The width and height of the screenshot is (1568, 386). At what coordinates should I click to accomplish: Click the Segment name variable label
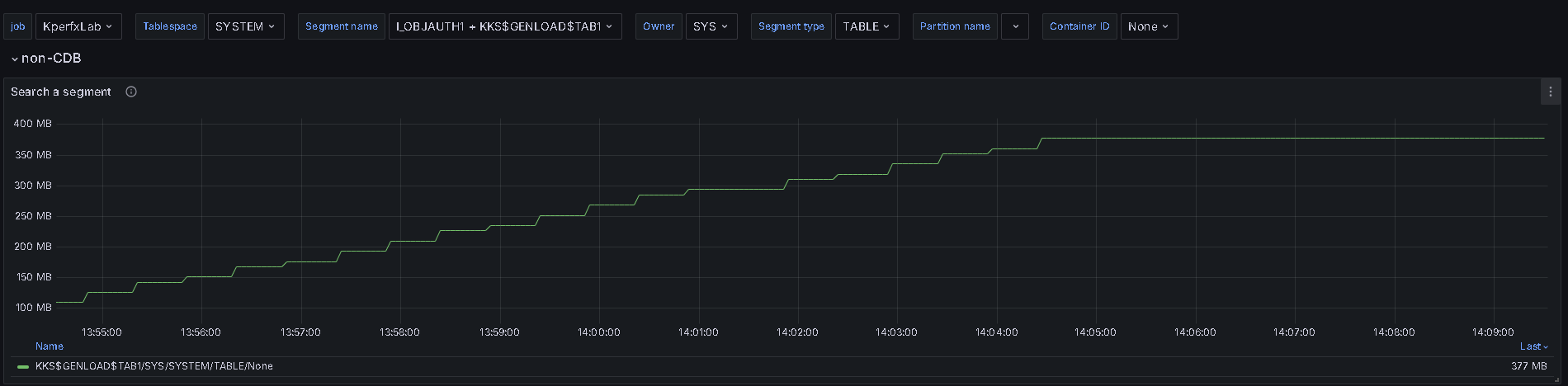tap(341, 26)
